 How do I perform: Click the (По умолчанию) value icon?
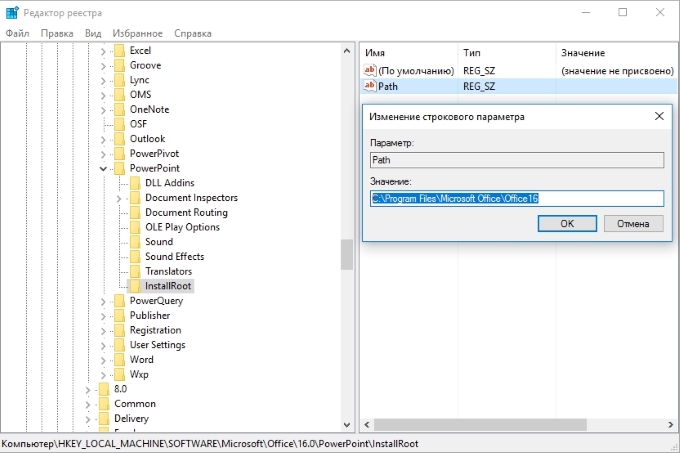coord(369,70)
